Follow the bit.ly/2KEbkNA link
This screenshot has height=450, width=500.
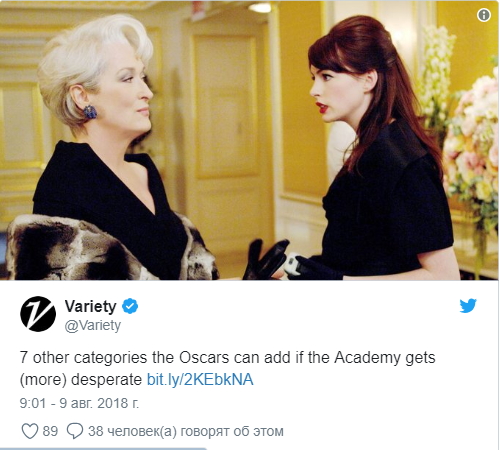pyautogui.click(x=200, y=380)
